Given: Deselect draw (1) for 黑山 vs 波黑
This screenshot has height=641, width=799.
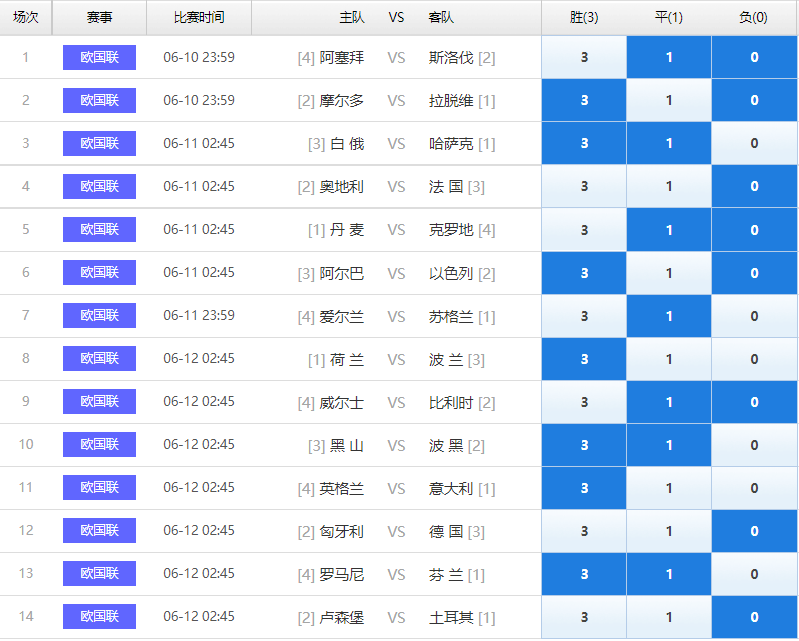Looking at the screenshot, I should pyautogui.click(x=669, y=445).
